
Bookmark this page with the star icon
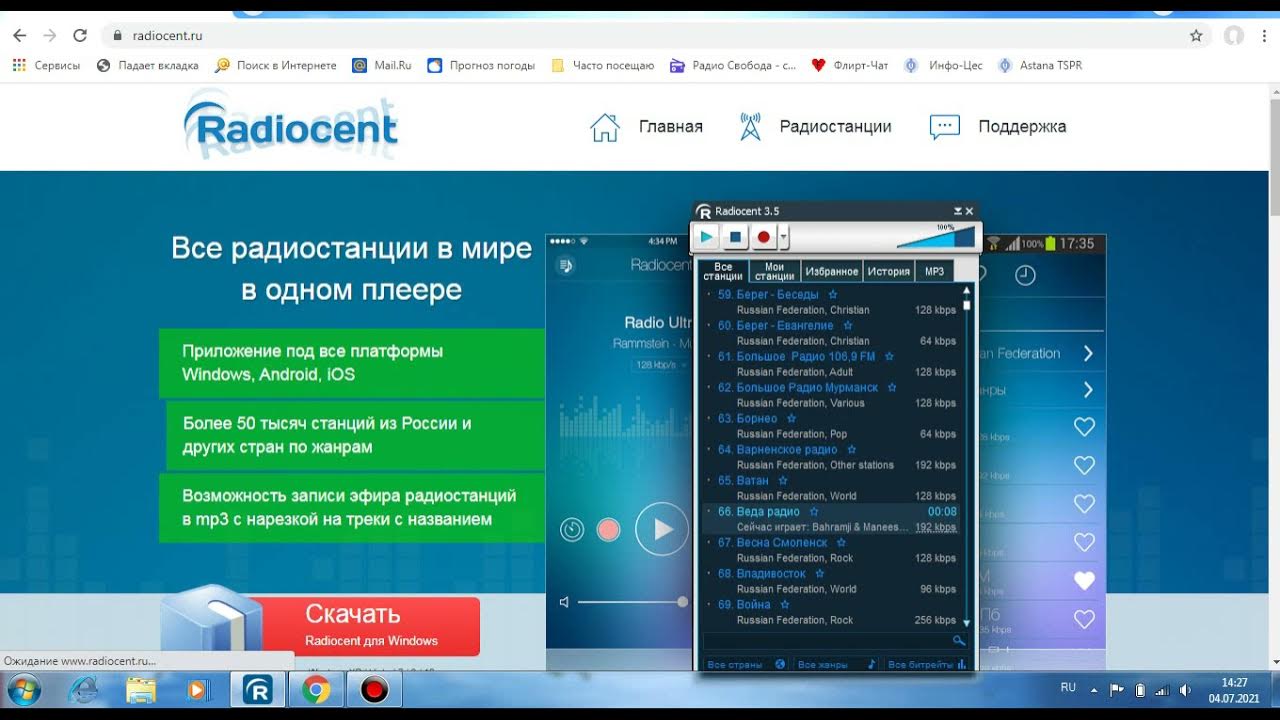tap(1196, 35)
